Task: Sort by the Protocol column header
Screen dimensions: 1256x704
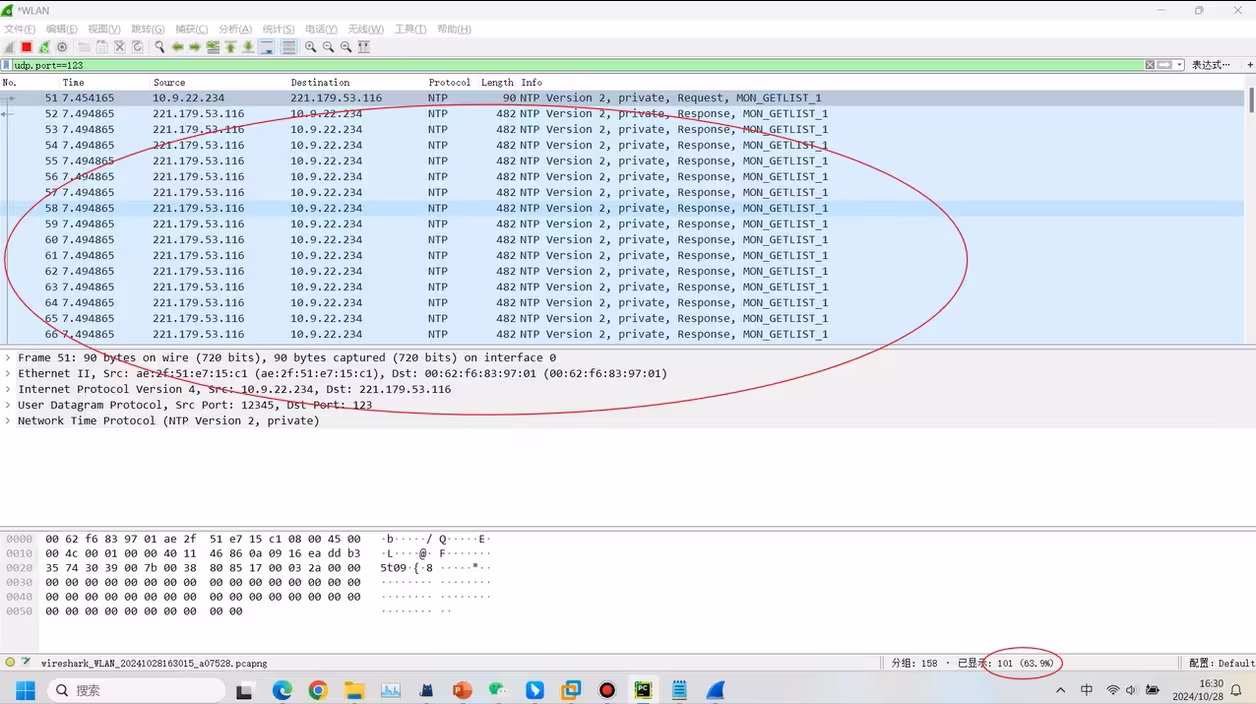Action: 452,82
